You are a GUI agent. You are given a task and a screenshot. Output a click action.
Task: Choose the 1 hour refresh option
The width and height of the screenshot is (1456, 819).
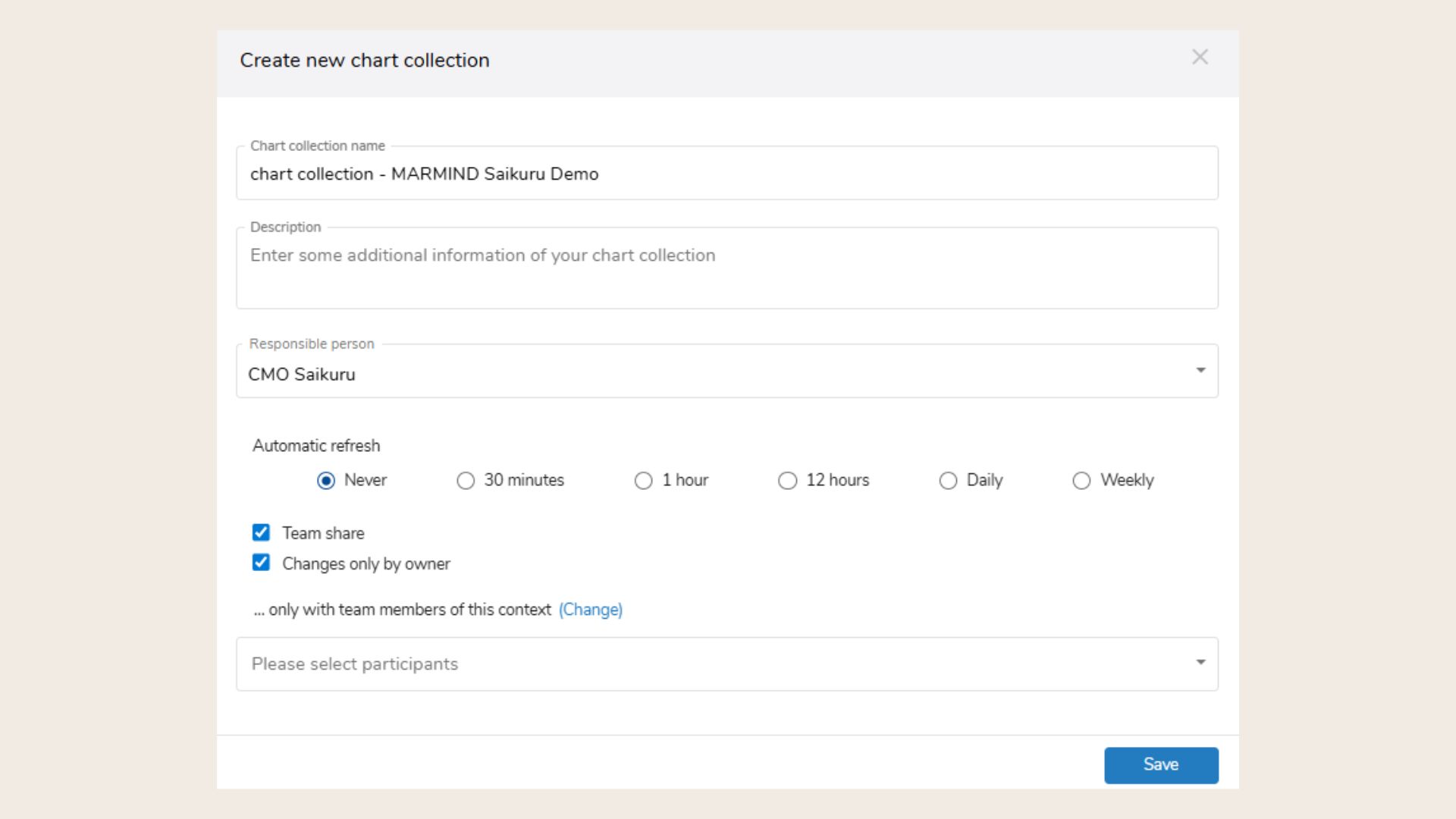[x=644, y=480]
